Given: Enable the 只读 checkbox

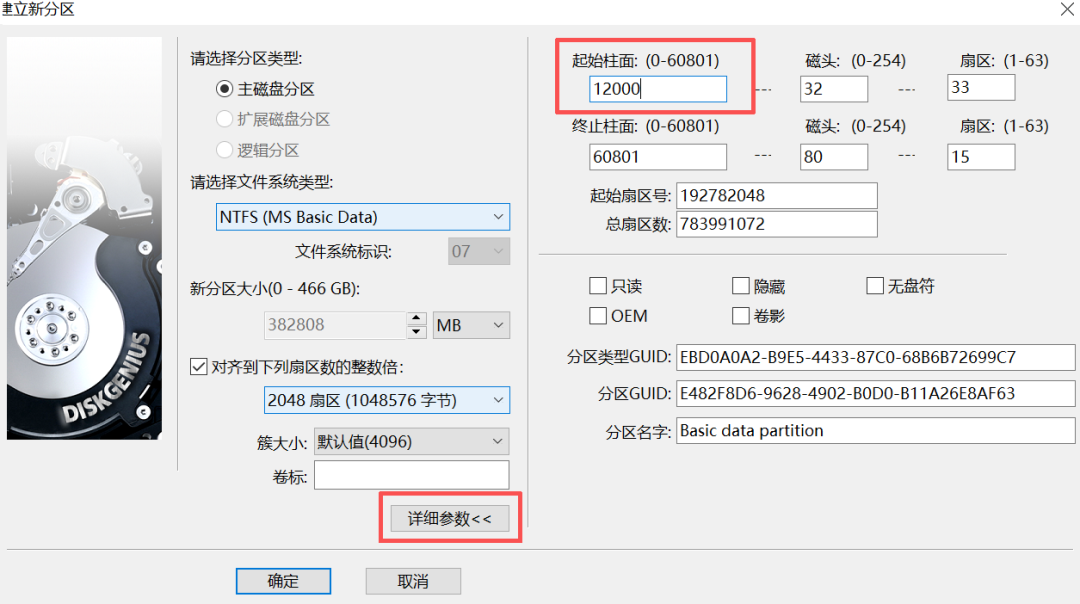Looking at the screenshot, I should [598, 287].
